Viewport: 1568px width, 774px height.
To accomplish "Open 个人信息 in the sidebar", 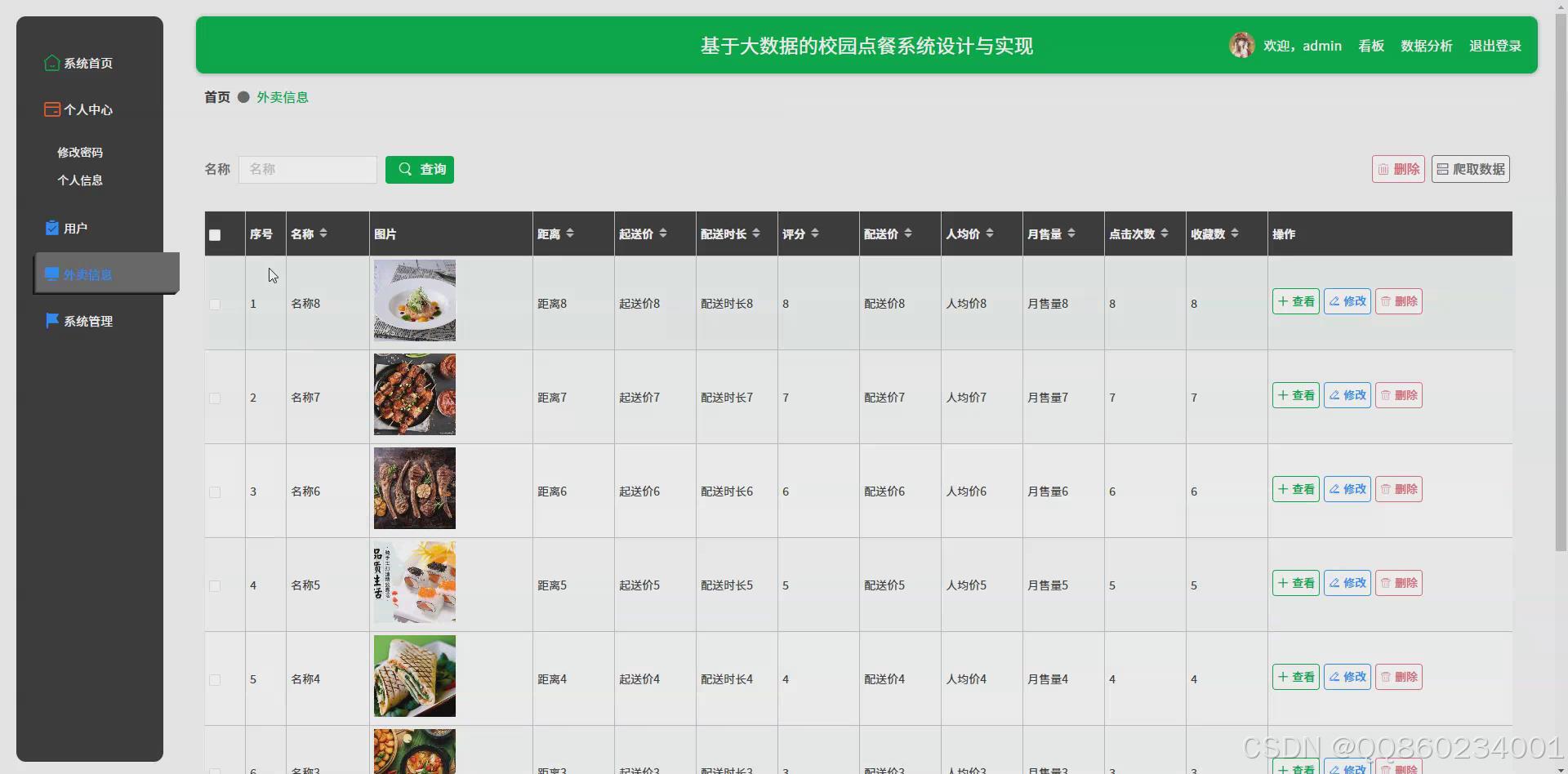I will tap(80, 180).
